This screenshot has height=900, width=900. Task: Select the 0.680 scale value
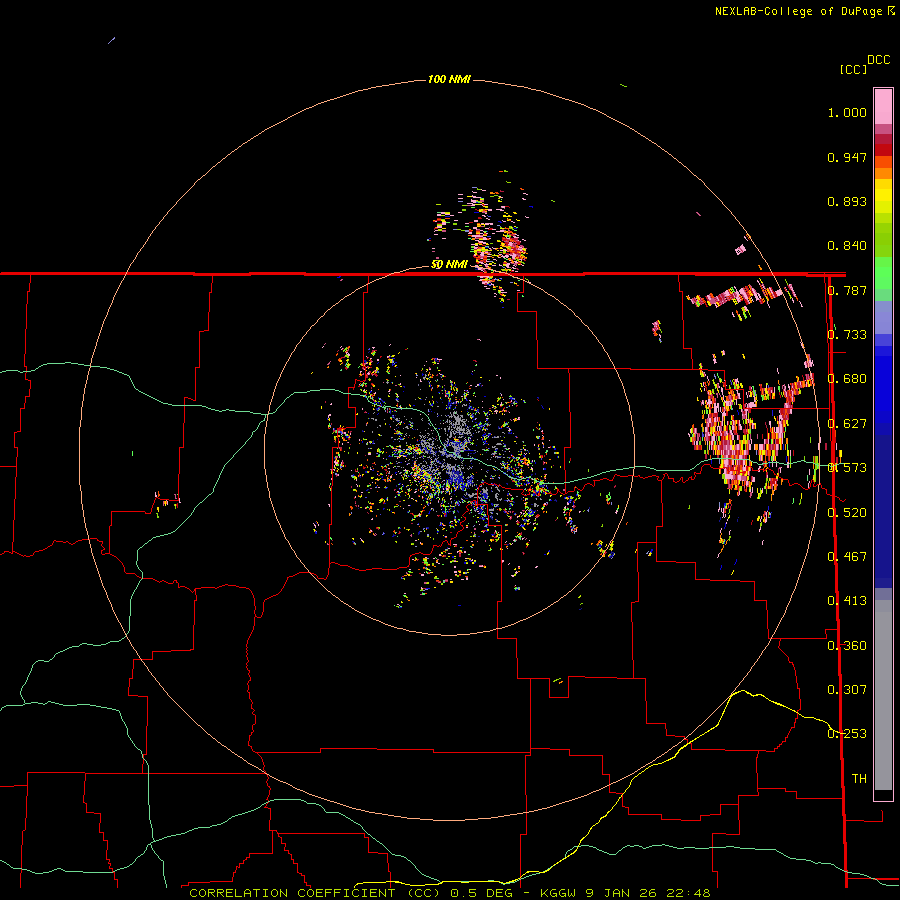click(847, 379)
